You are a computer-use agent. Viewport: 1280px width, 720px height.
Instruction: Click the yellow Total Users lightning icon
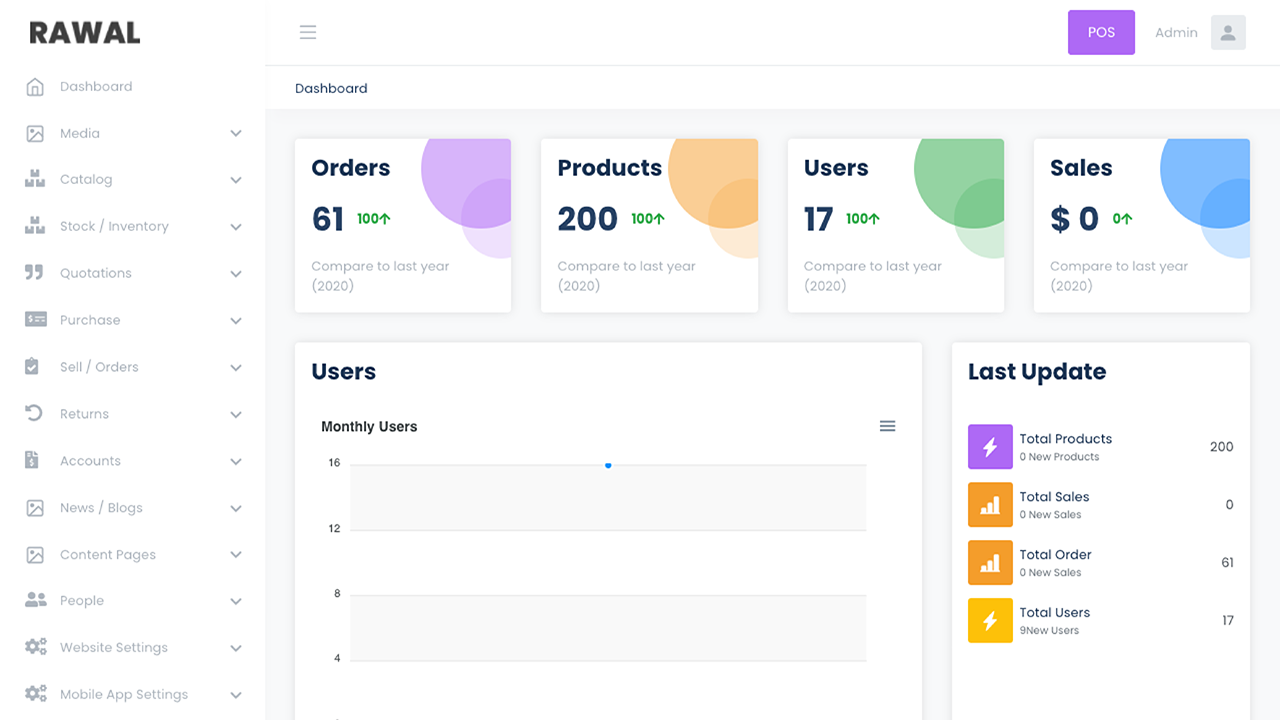click(x=990, y=621)
